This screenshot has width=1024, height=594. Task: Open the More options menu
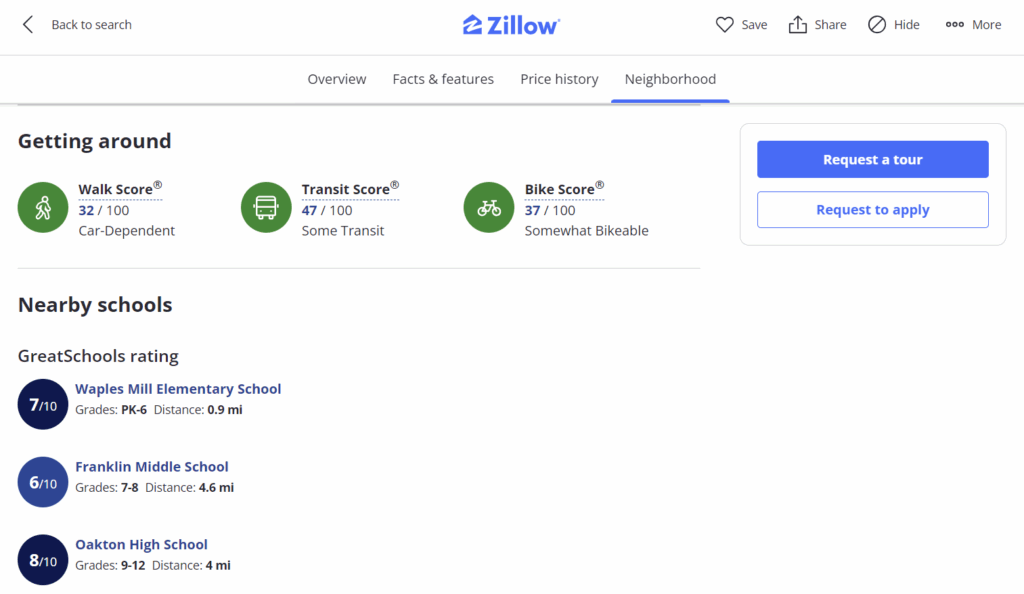973,25
